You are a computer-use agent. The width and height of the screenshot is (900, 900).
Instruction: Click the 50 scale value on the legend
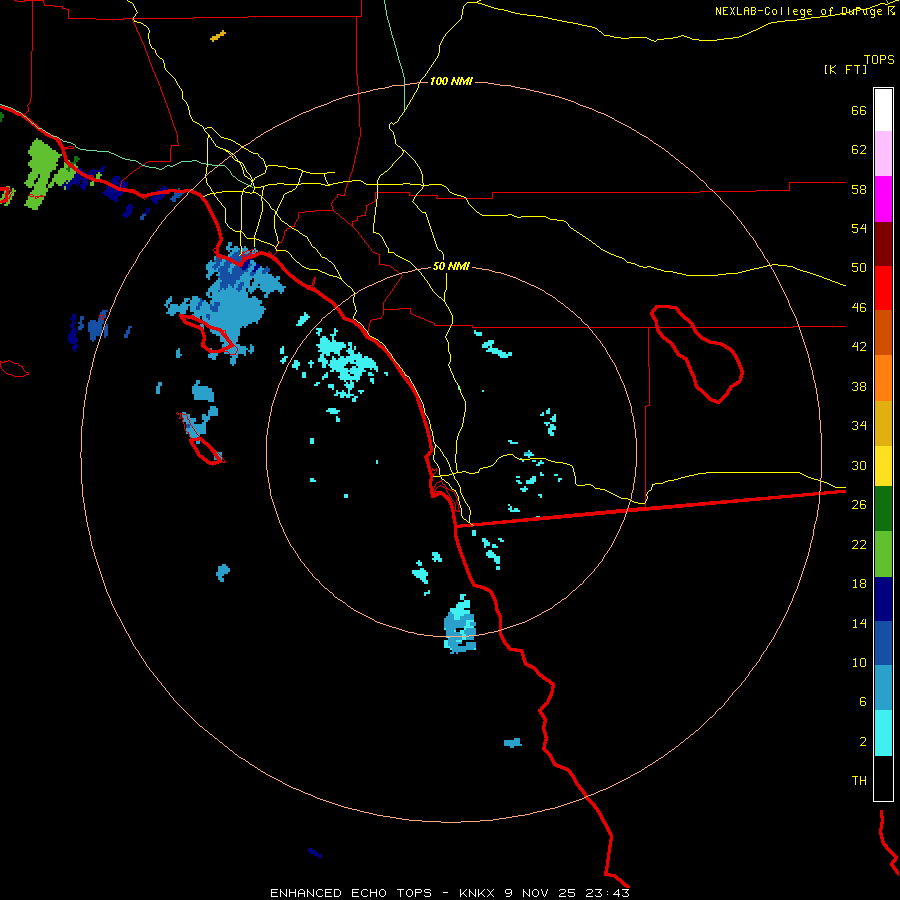tap(859, 268)
